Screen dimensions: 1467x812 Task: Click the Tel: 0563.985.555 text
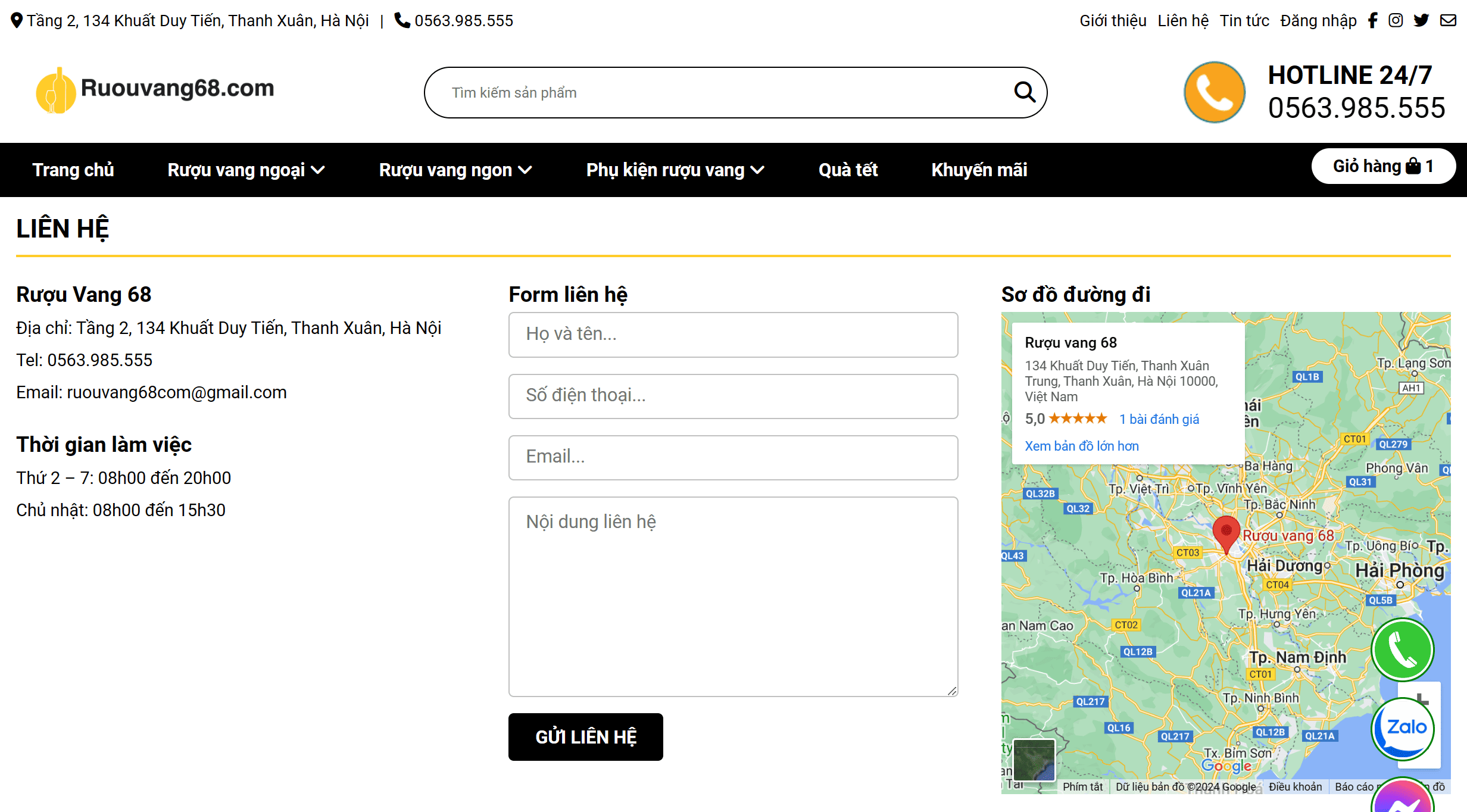pyautogui.click(x=84, y=360)
